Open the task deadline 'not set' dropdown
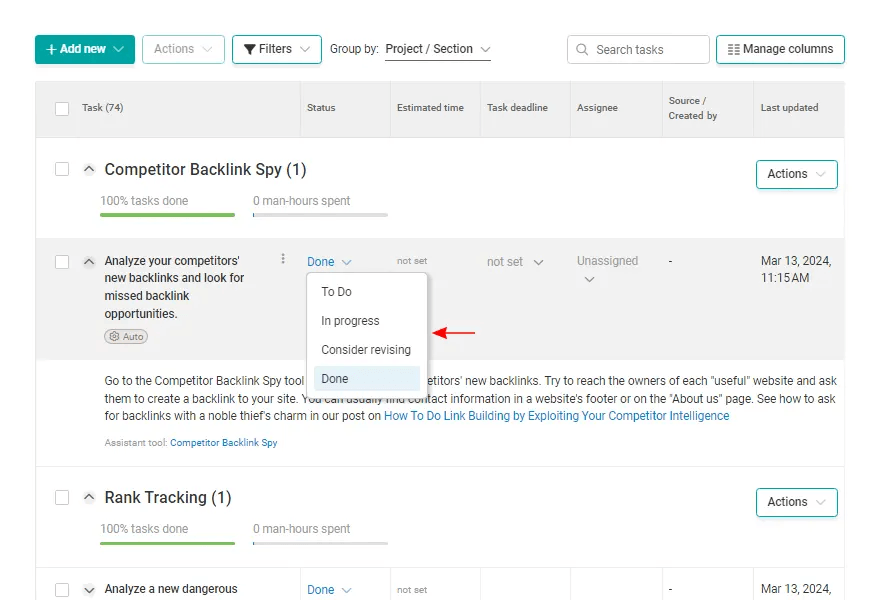Screen dimensions: 880x600 click(515, 262)
